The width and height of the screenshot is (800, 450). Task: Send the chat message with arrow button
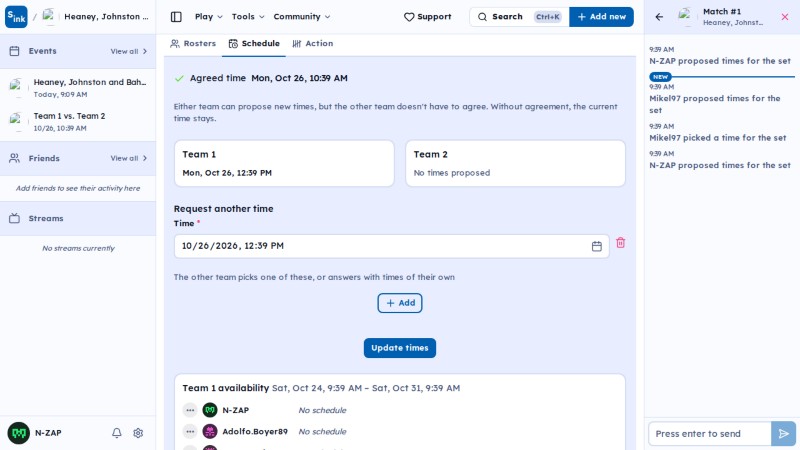pos(783,434)
